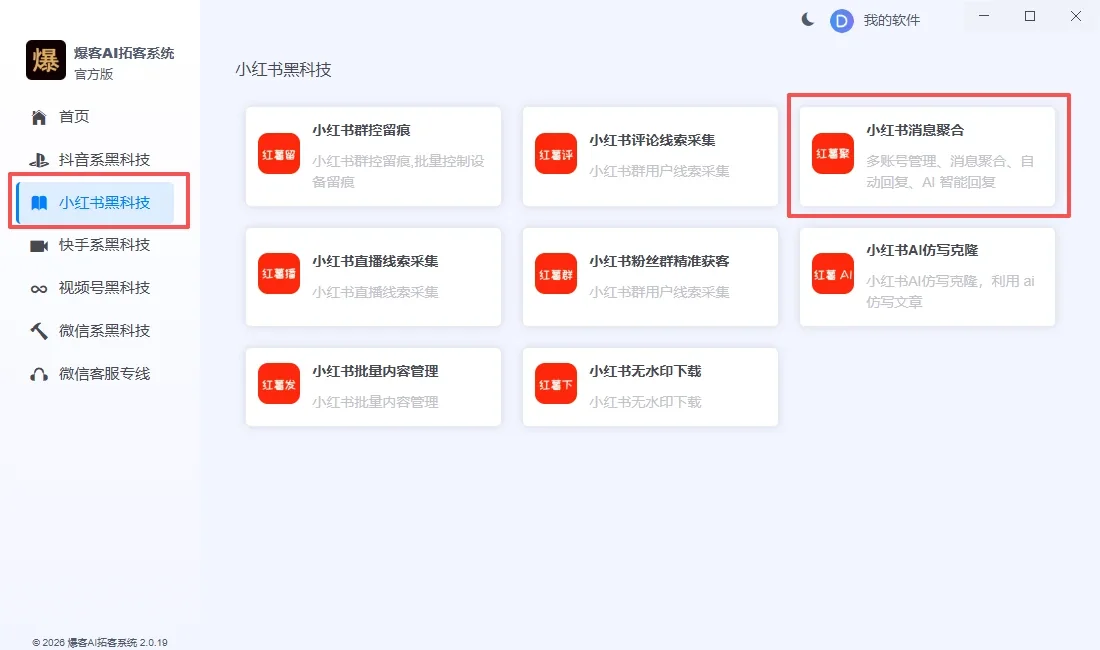Click the camera icon beside 快手系黑科技
The image size is (1100, 650).
point(39,246)
